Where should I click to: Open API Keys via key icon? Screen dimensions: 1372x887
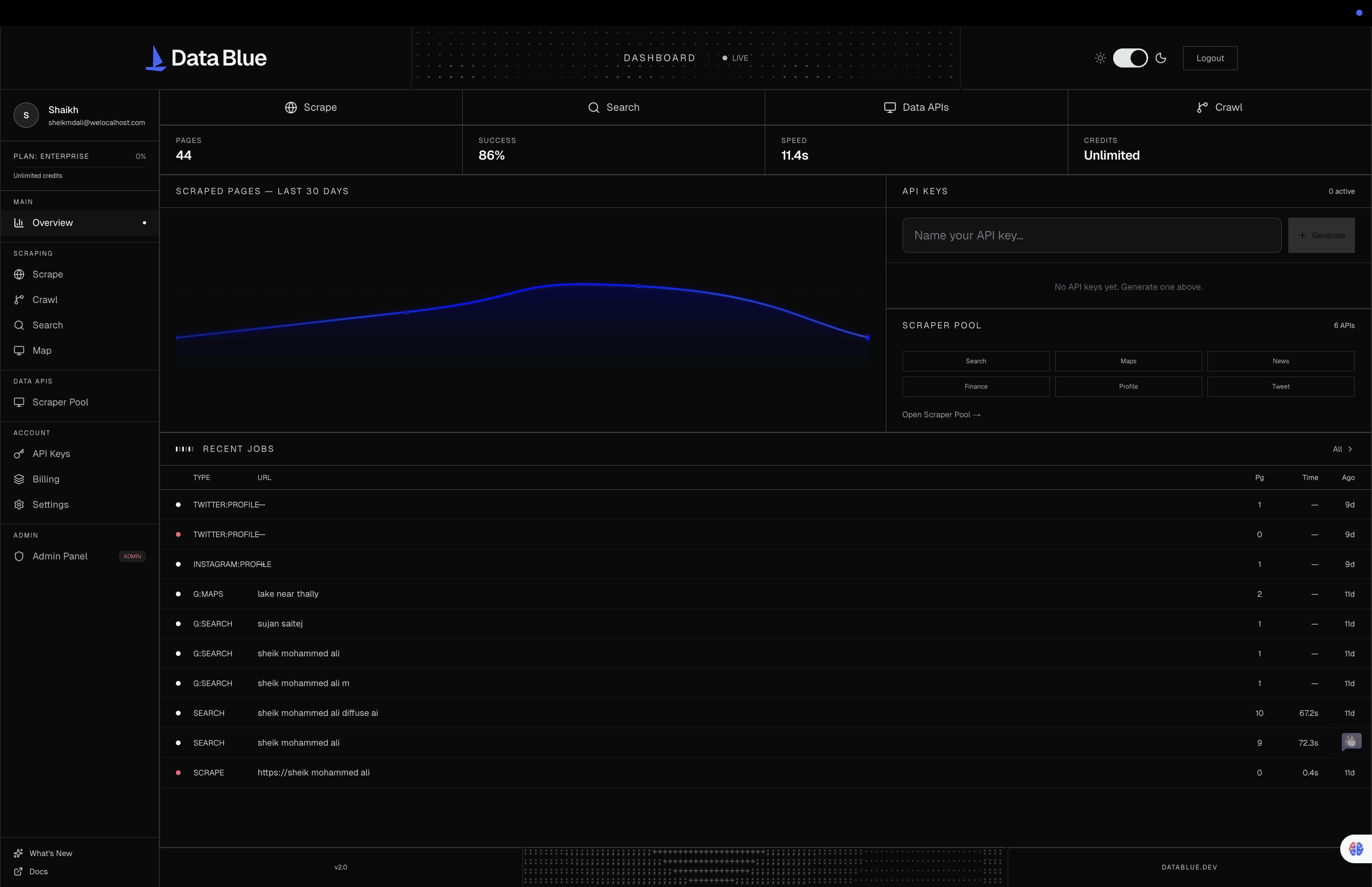(19, 454)
